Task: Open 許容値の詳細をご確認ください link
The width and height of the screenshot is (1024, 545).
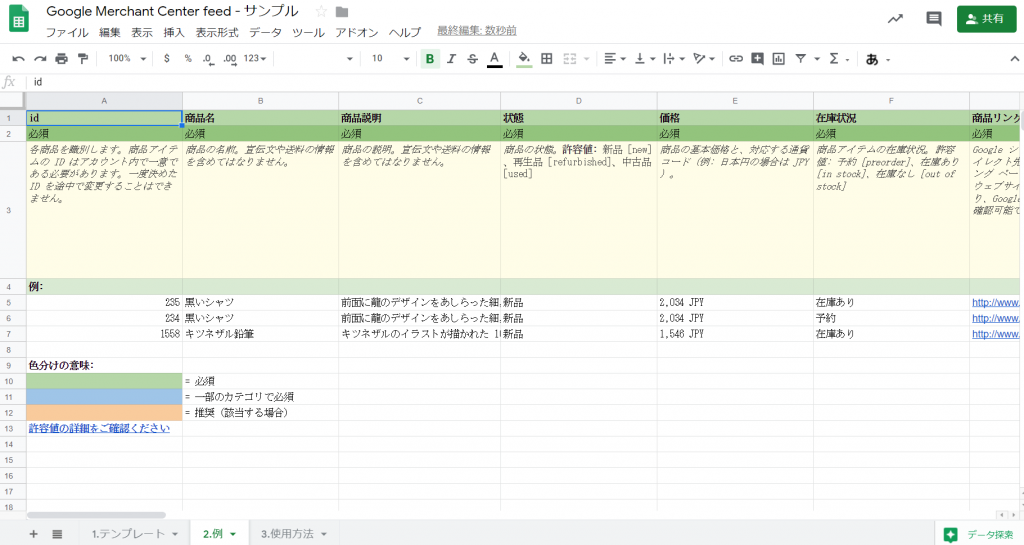Action: (99, 428)
